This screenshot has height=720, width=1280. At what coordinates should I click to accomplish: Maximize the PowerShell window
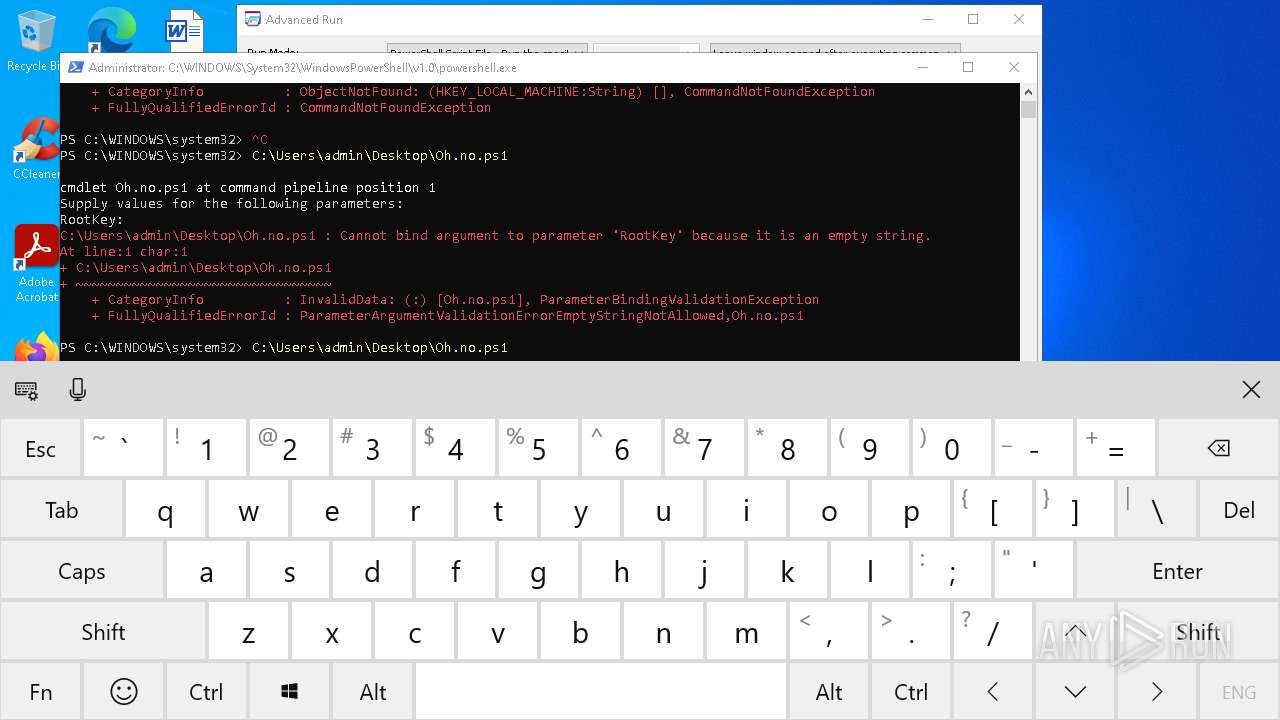967,67
